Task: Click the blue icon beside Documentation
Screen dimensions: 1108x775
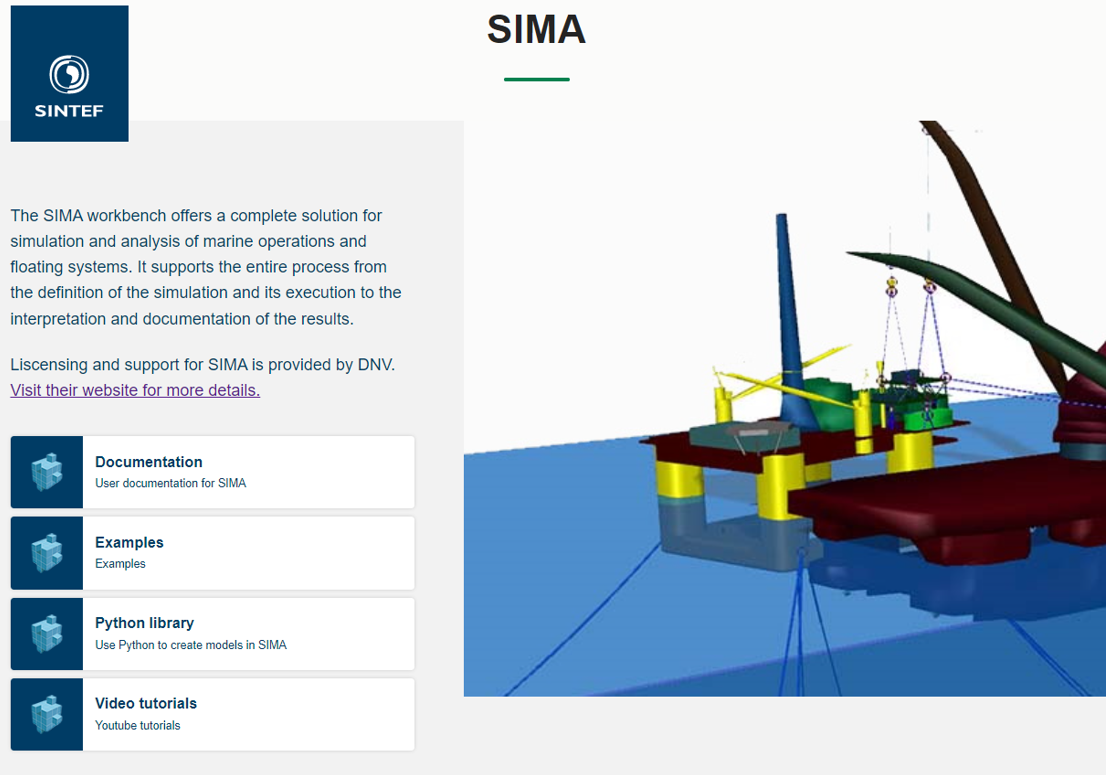Action: (x=46, y=471)
